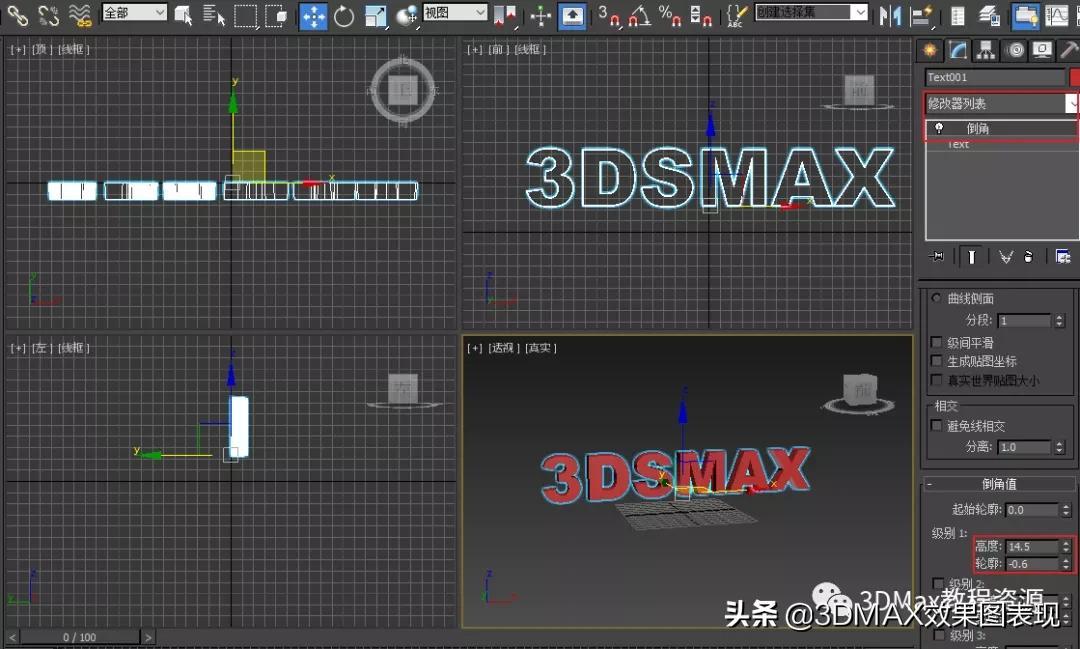Open the perspective viewport 真实 shading menu
Screen dimensions: 1080x649
pos(541,348)
